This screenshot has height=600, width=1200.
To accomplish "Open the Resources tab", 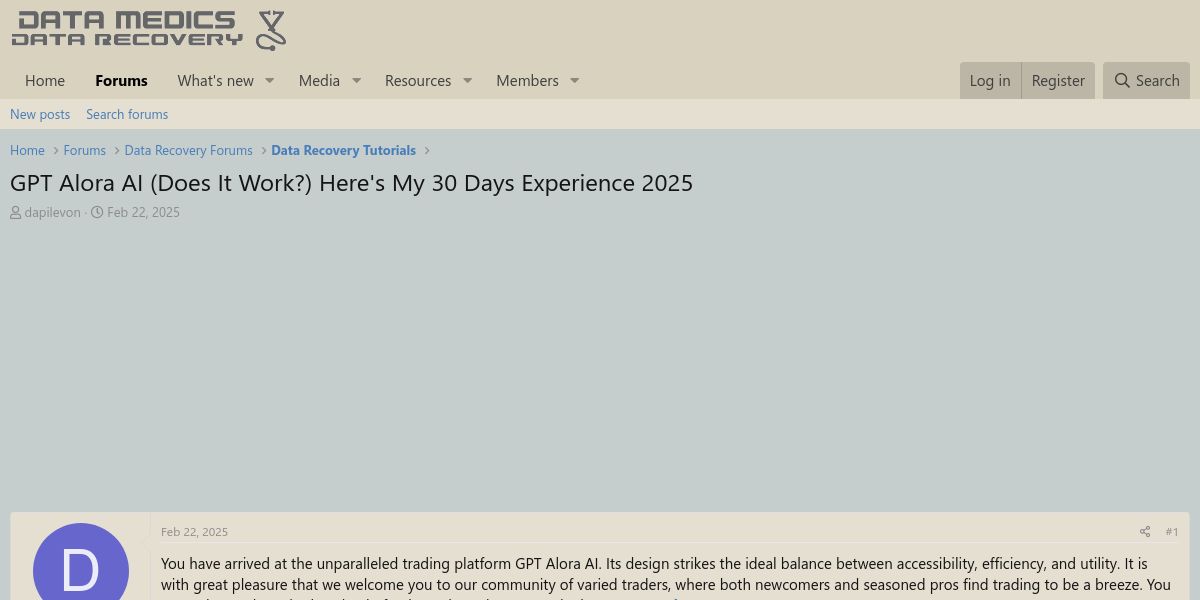I will click(418, 81).
